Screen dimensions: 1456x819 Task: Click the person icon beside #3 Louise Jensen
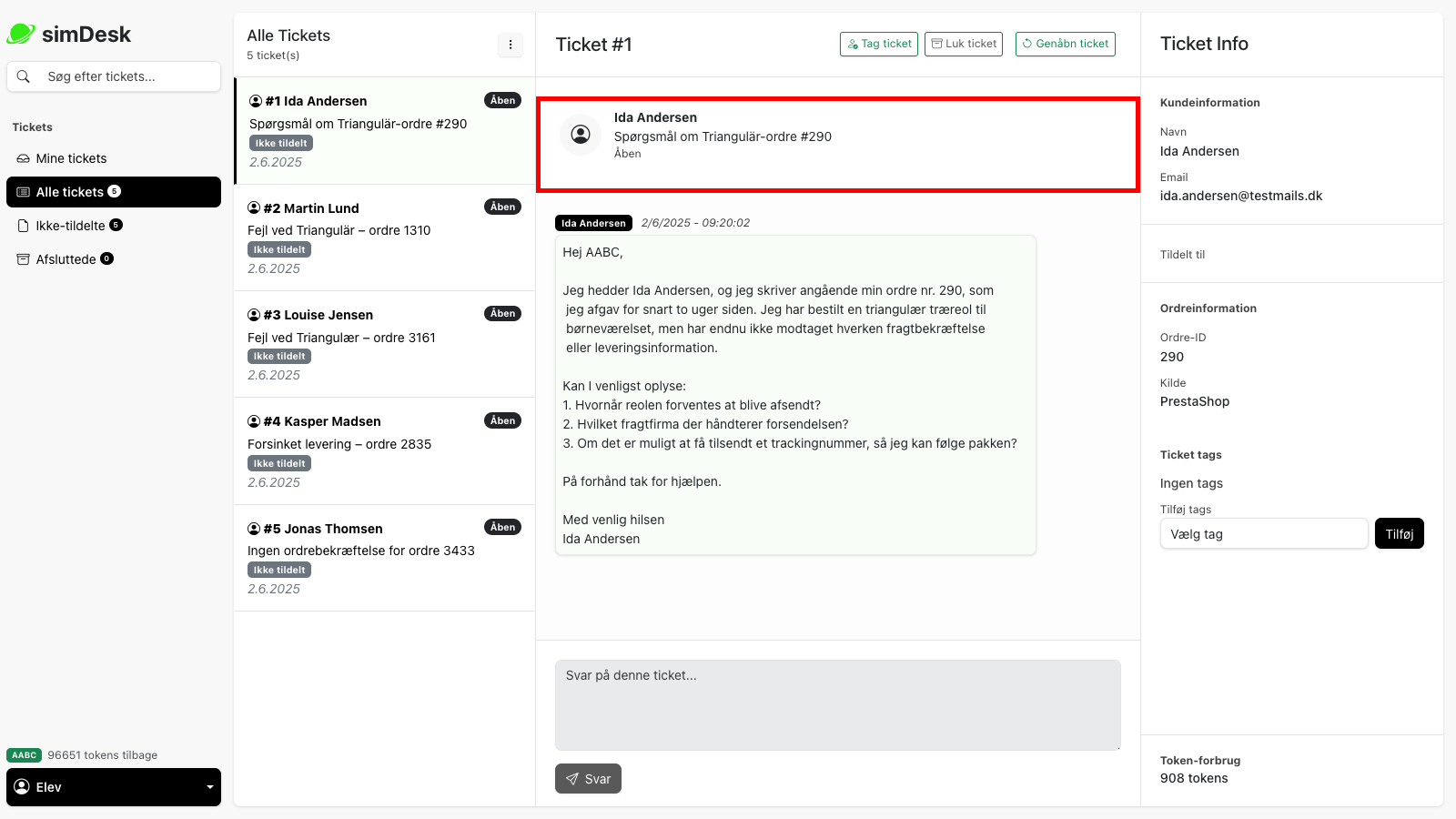254,314
